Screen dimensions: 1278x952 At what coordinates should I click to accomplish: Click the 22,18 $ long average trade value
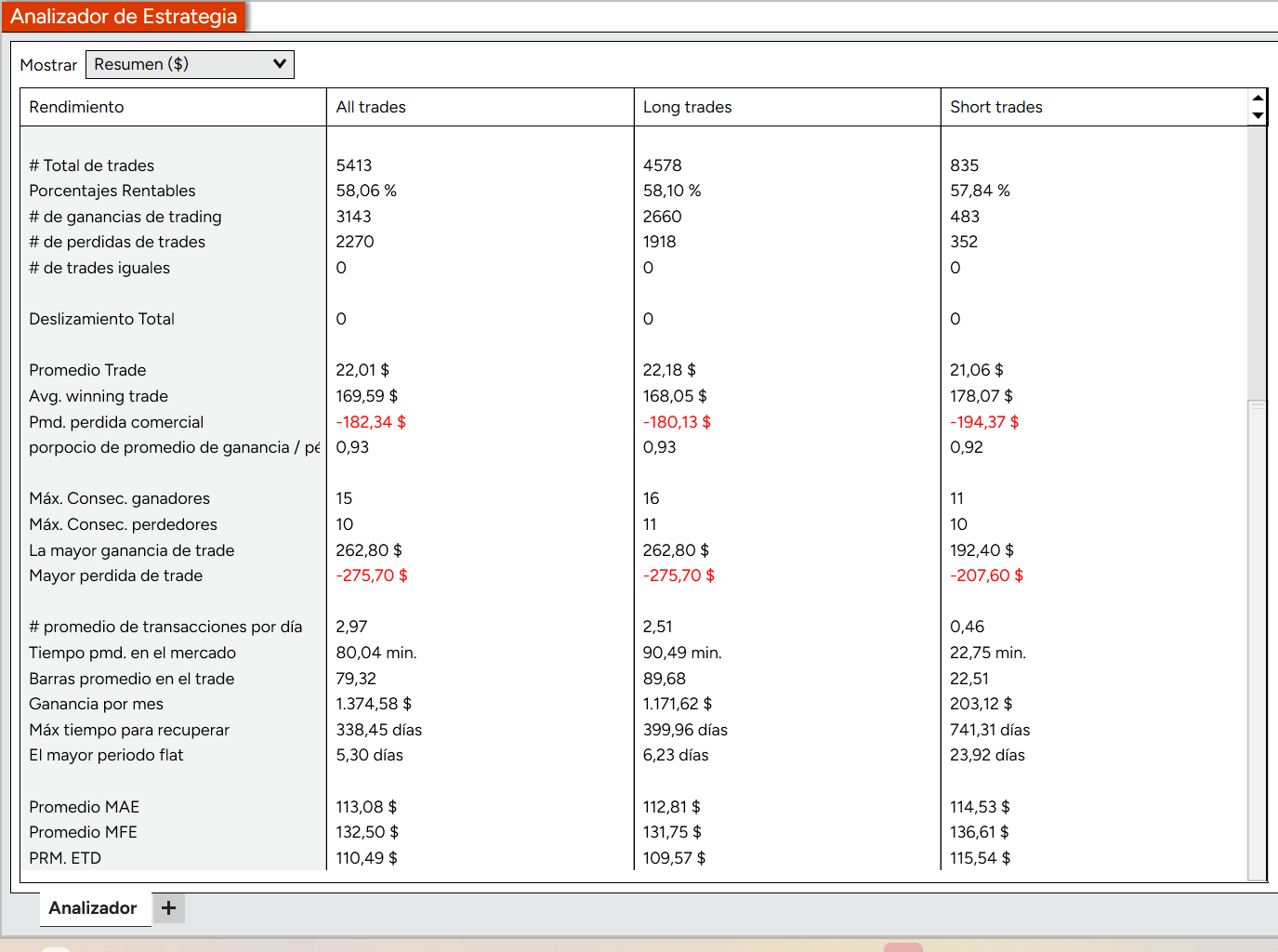(x=669, y=370)
